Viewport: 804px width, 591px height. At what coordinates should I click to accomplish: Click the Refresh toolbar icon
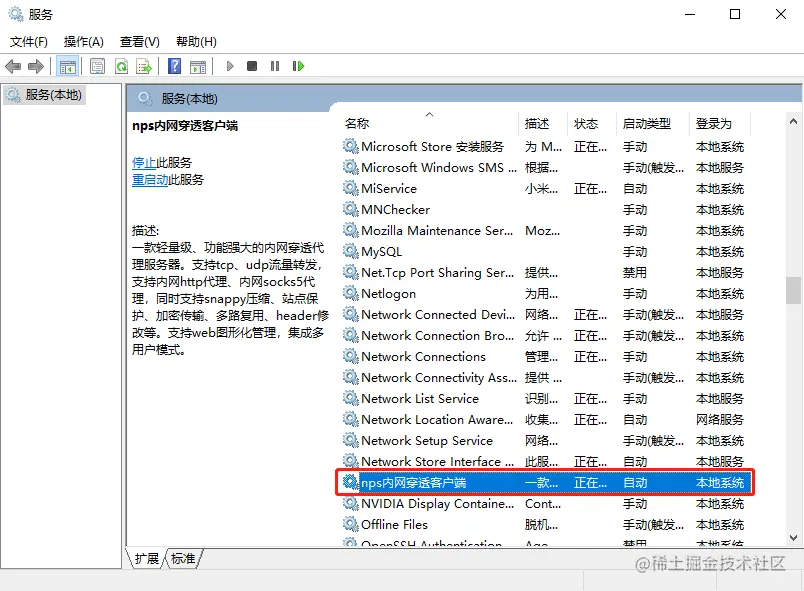click(x=122, y=66)
